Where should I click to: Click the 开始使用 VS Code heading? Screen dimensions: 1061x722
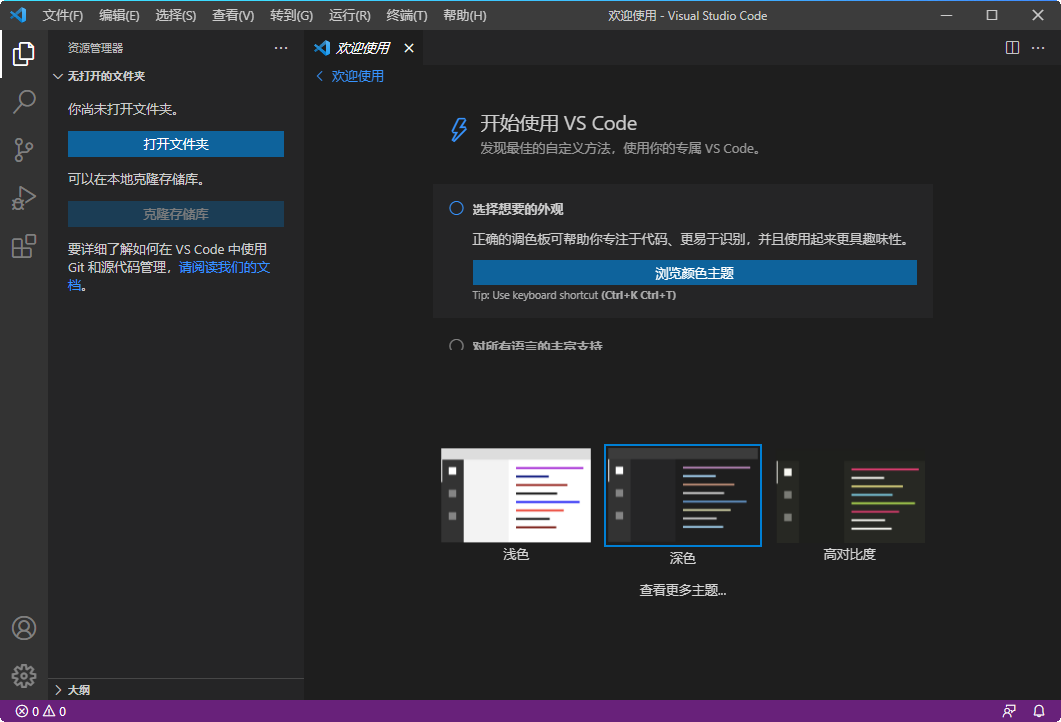pos(558,123)
